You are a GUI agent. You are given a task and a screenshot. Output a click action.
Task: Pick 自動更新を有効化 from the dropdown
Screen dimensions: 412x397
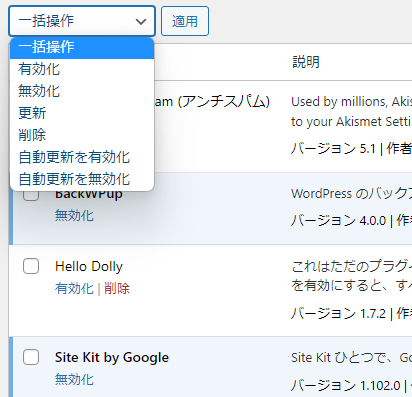point(82,157)
